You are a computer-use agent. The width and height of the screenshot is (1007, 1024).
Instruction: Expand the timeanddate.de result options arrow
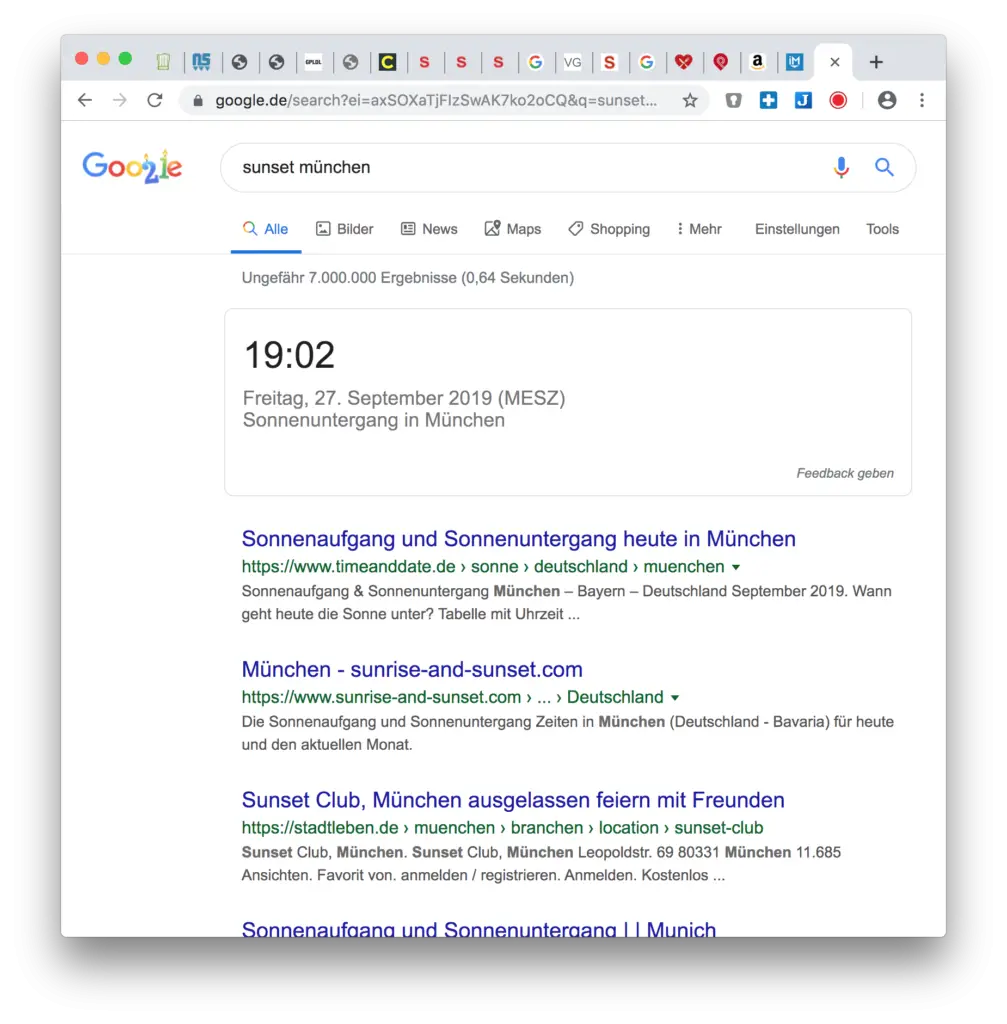click(737, 567)
